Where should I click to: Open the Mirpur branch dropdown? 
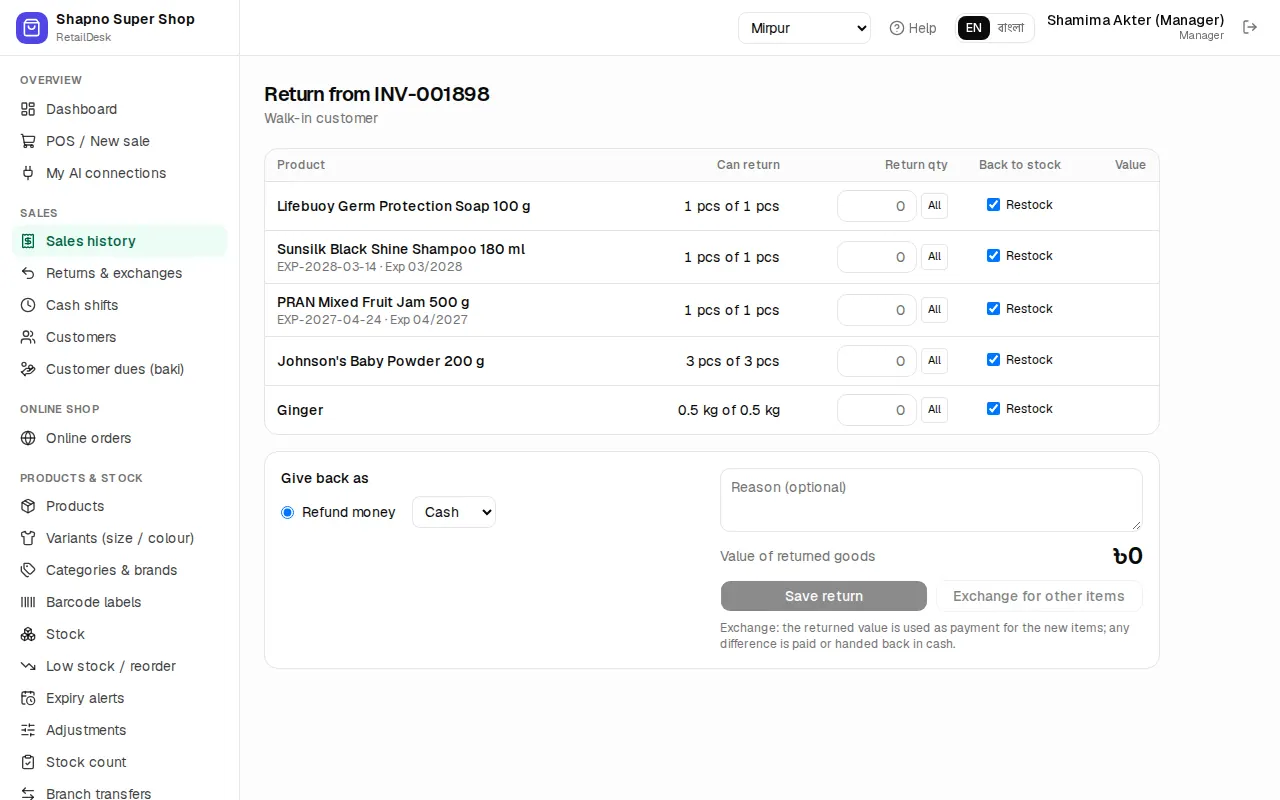(804, 28)
